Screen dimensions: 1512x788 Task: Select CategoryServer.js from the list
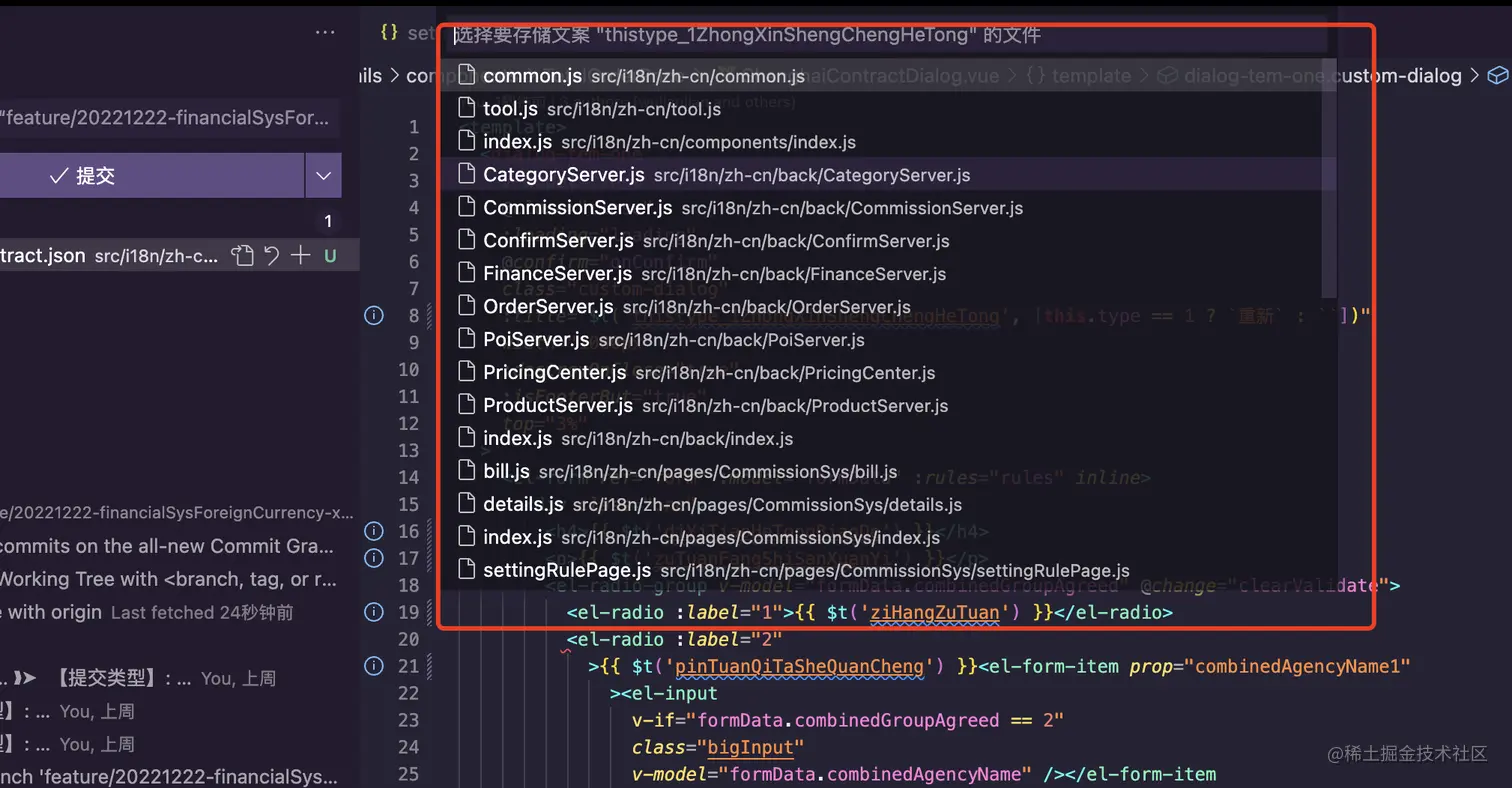pyautogui.click(x=888, y=175)
